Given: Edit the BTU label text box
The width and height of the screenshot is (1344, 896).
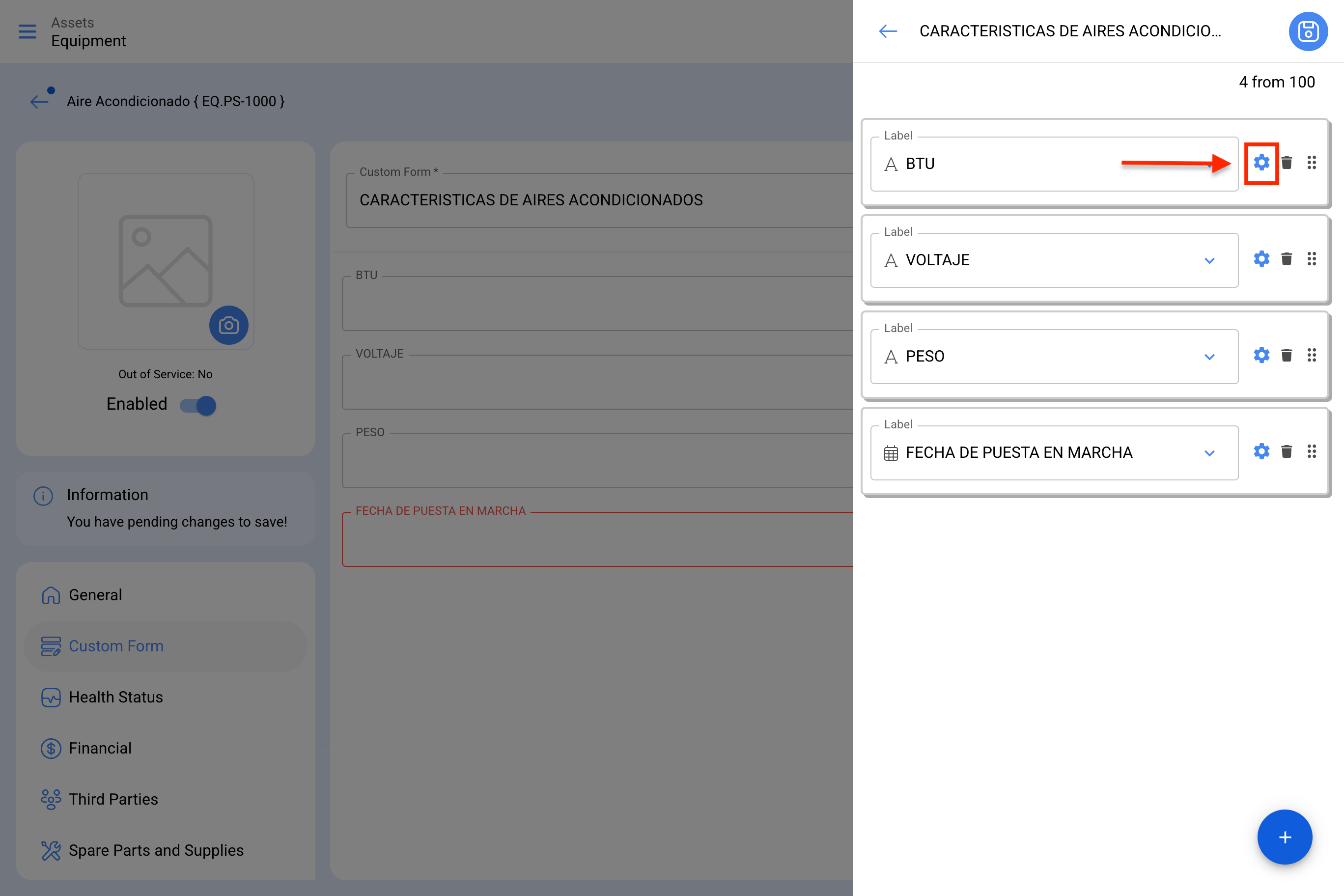Looking at the screenshot, I should tap(1054, 164).
